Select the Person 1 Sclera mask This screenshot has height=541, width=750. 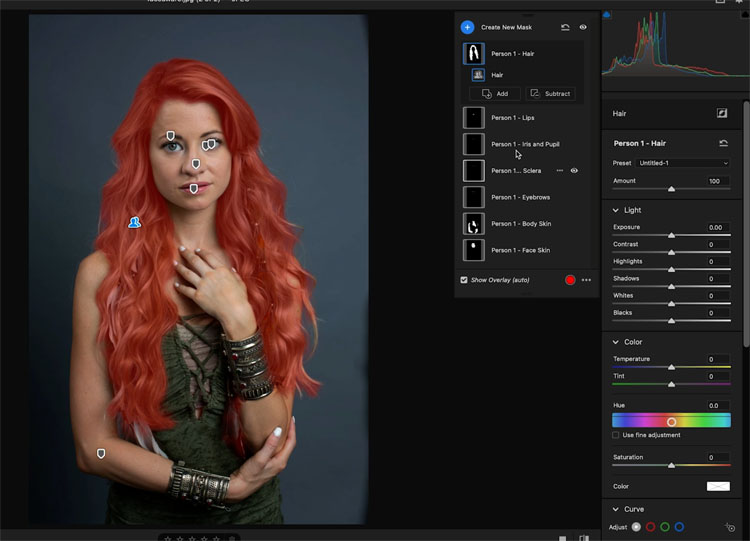516,171
